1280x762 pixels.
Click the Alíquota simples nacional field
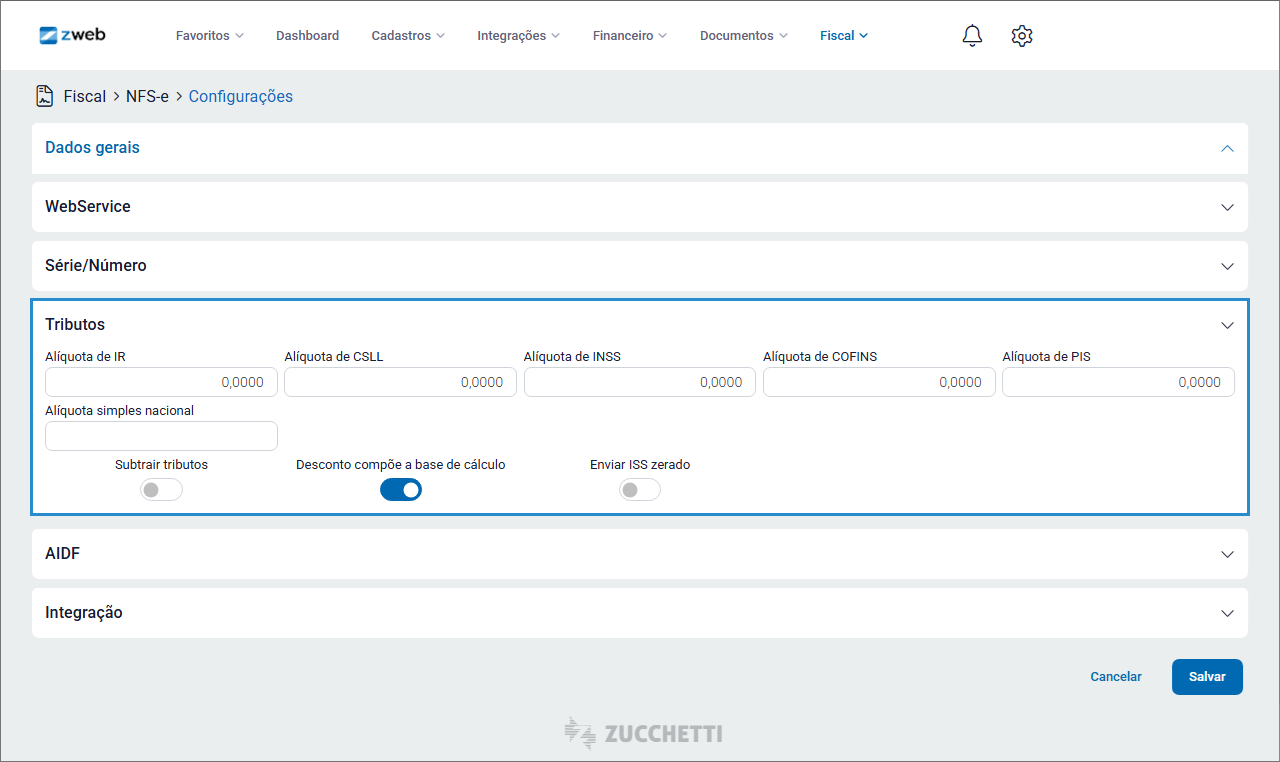pos(161,436)
